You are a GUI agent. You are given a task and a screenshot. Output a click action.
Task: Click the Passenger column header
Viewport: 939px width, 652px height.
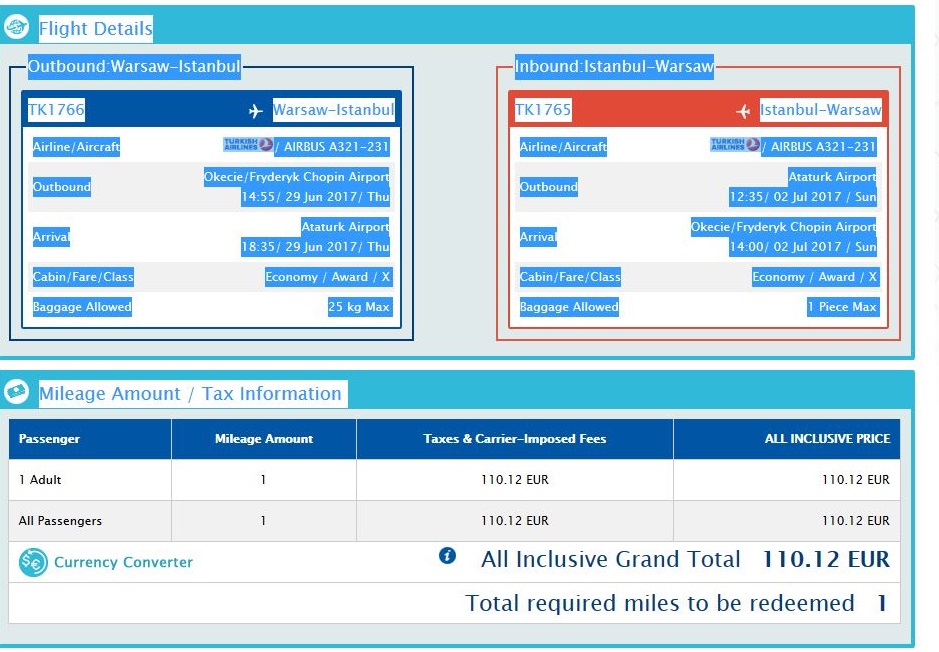click(49, 439)
